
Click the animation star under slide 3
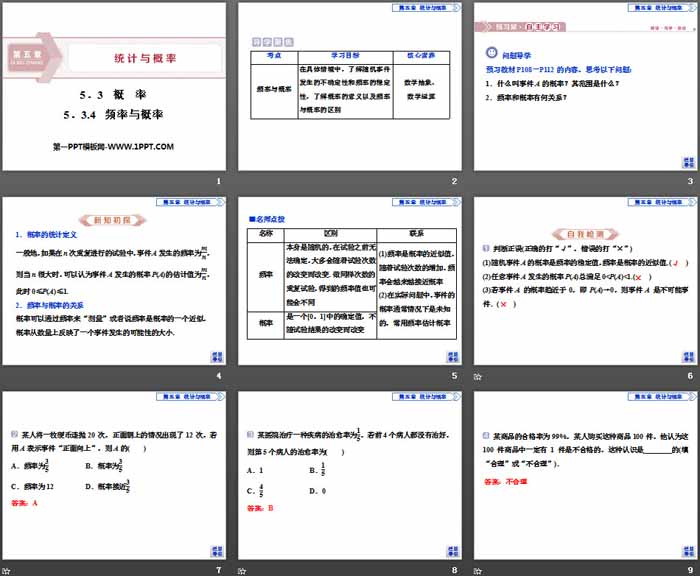coord(478,181)
